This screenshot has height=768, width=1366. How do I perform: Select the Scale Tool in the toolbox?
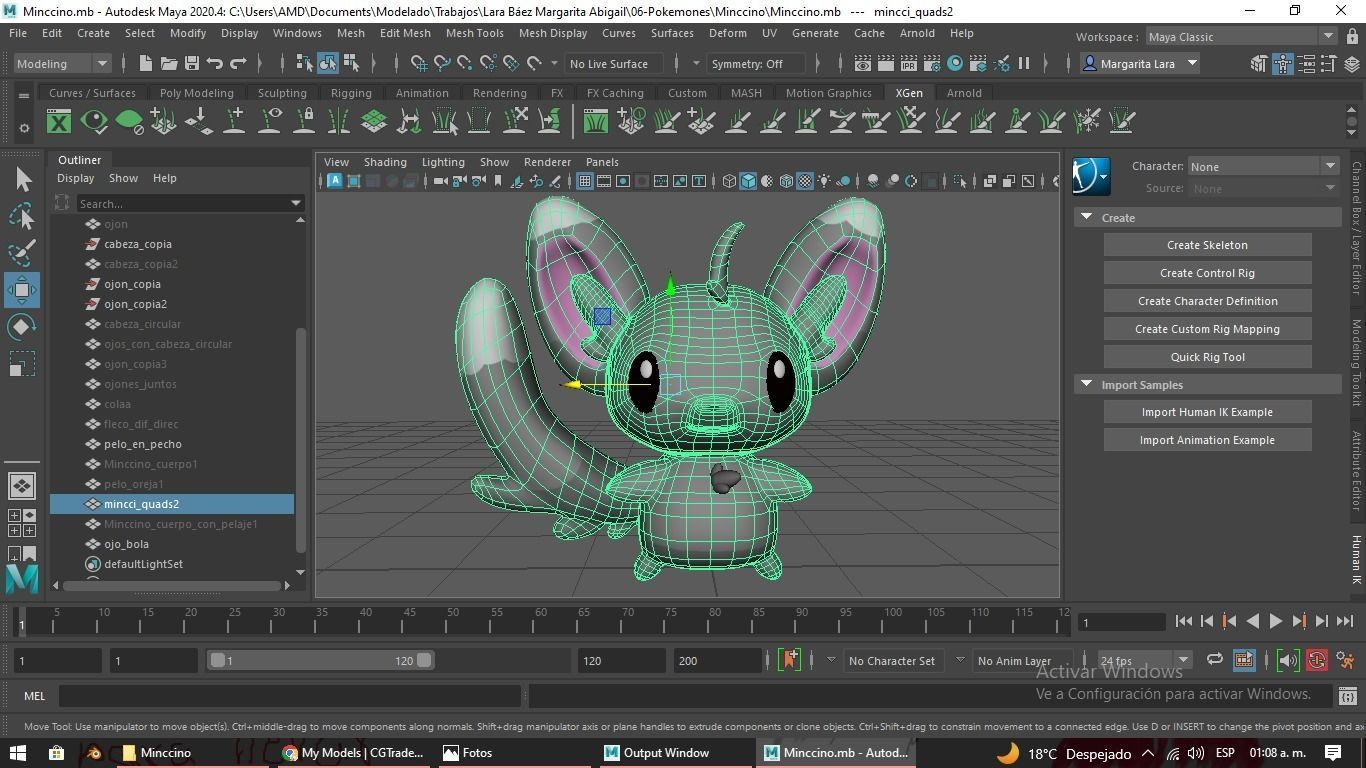(x=21, y=364)
